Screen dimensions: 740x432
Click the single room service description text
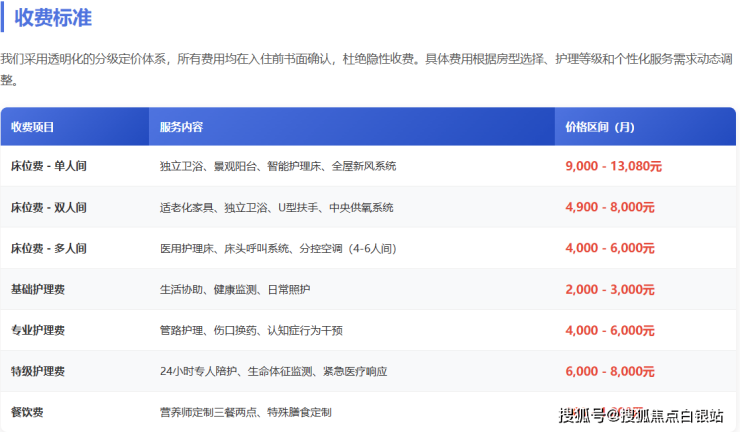278,167
